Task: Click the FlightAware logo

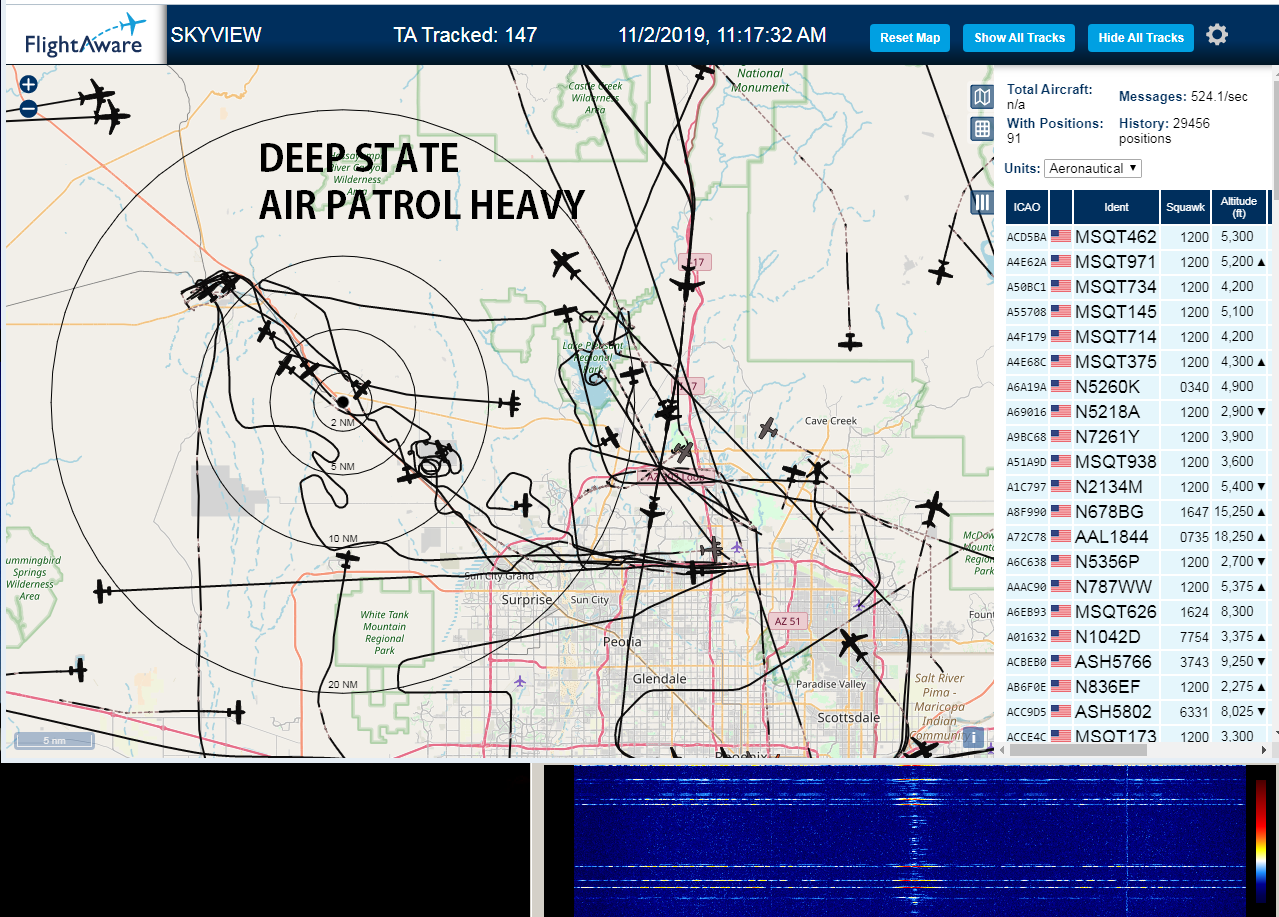Action: click(84, 35)
